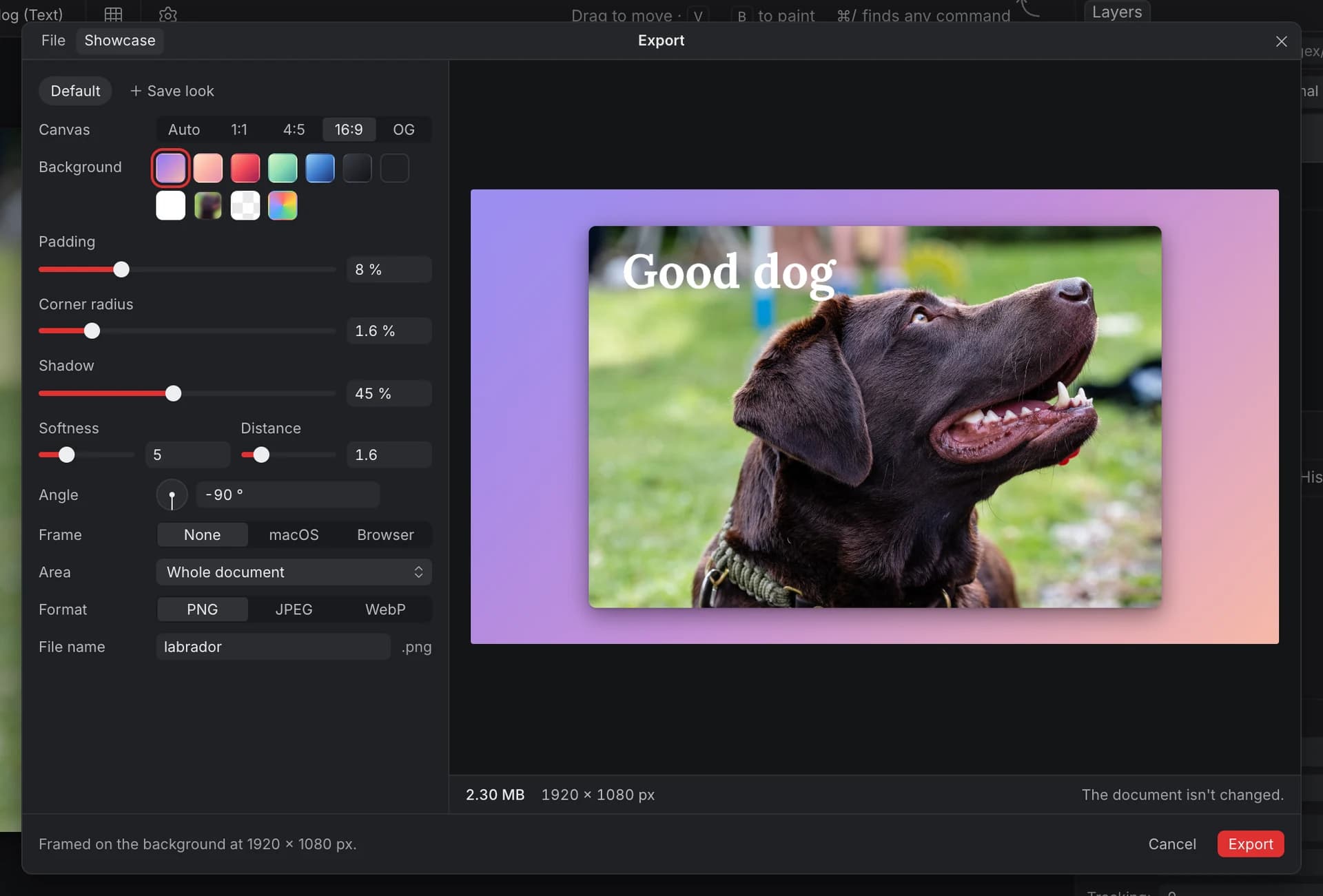The height and width of the screenshot is (896, 1323).
Task: Select the solid white background swatch
Action: coord(170,205)
